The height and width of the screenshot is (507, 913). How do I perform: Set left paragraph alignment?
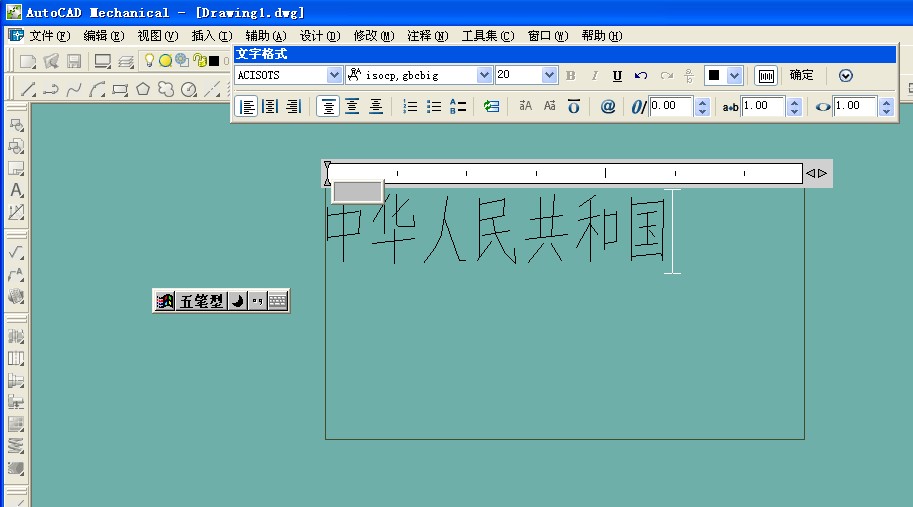247,107
